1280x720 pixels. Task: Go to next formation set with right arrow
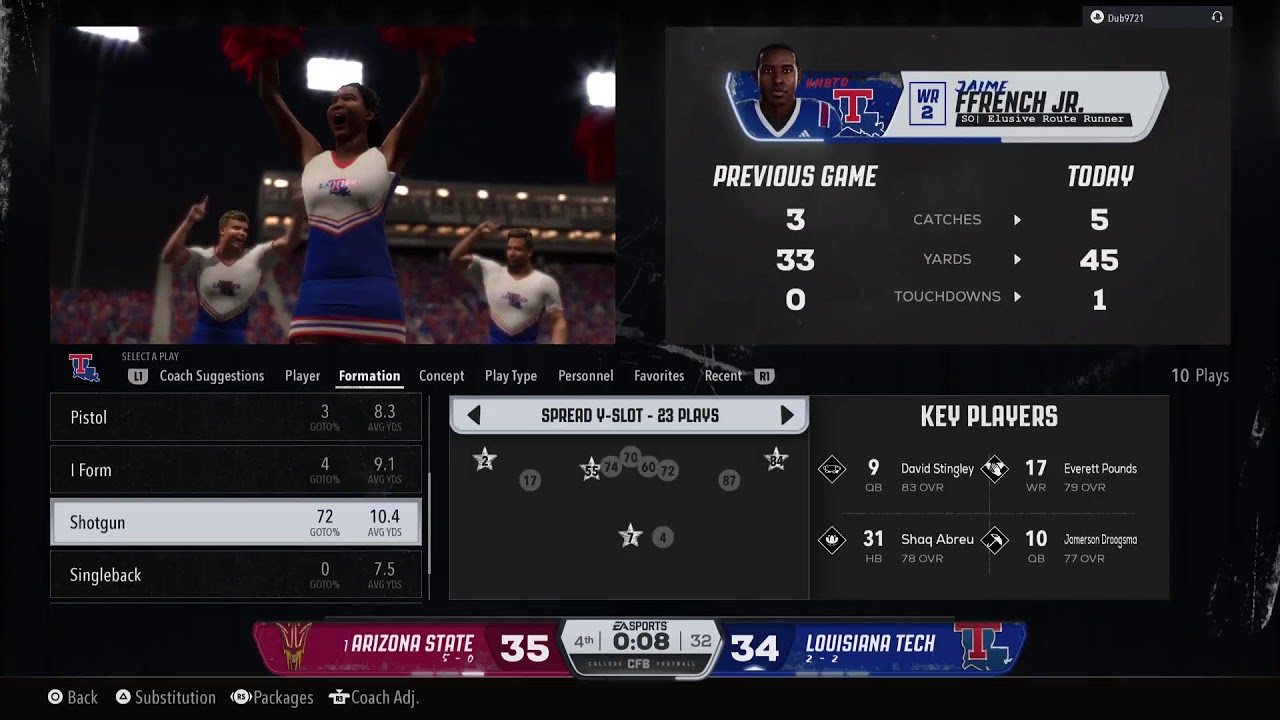[787, 415]
